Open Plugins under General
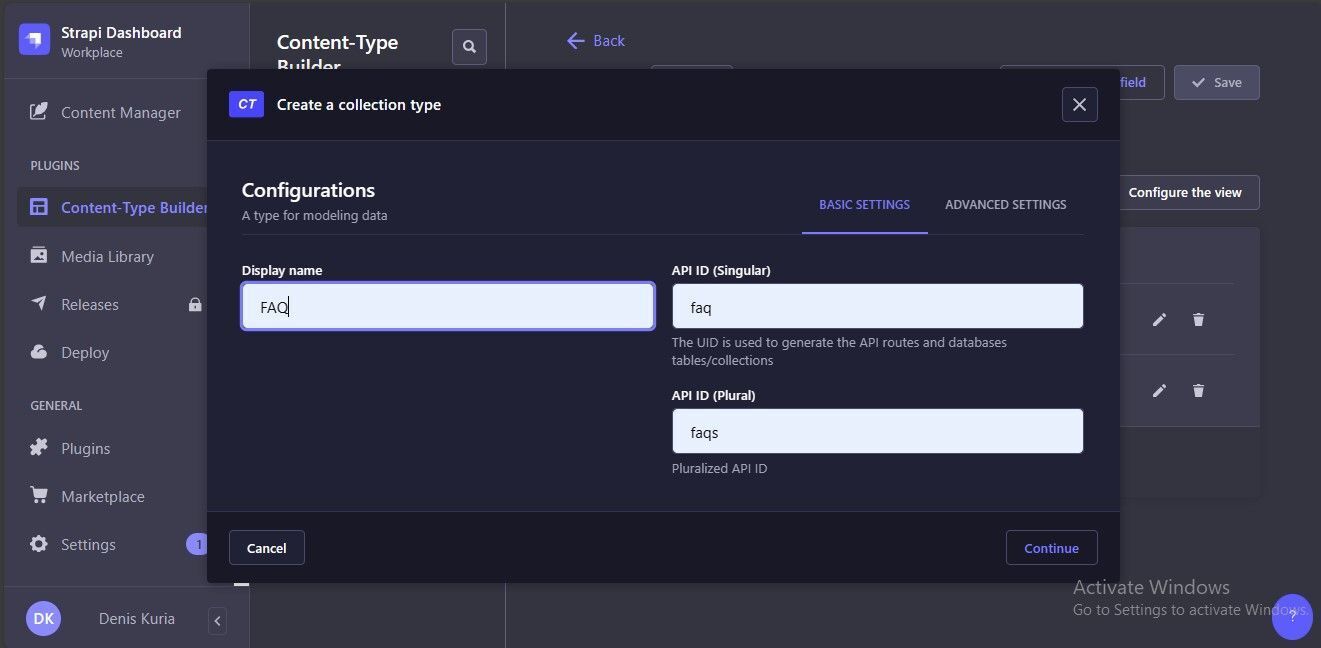The image size is (1321, 648). click(x=85, y=449)
